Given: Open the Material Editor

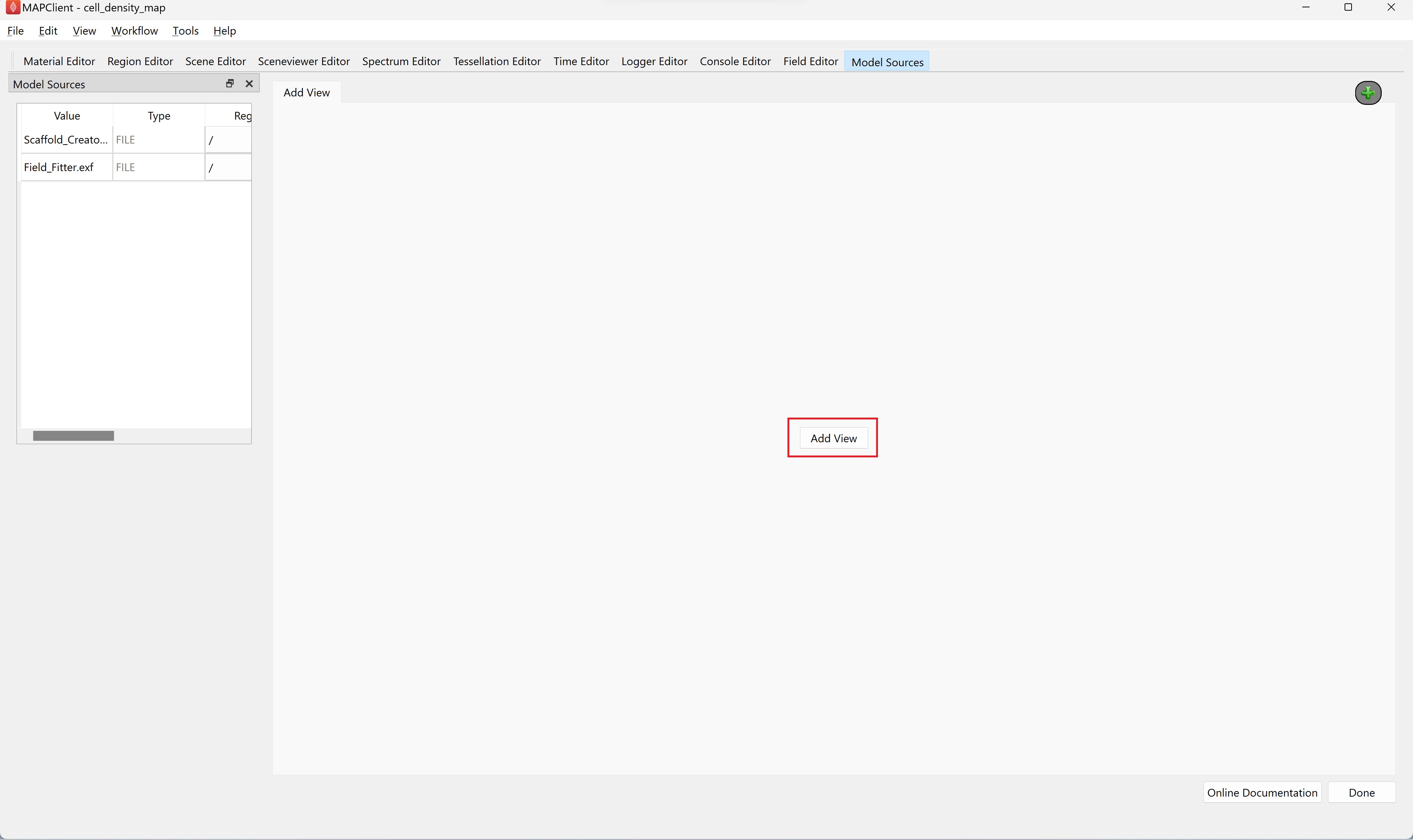Looking at the screenshot, I should click(59, 61).
